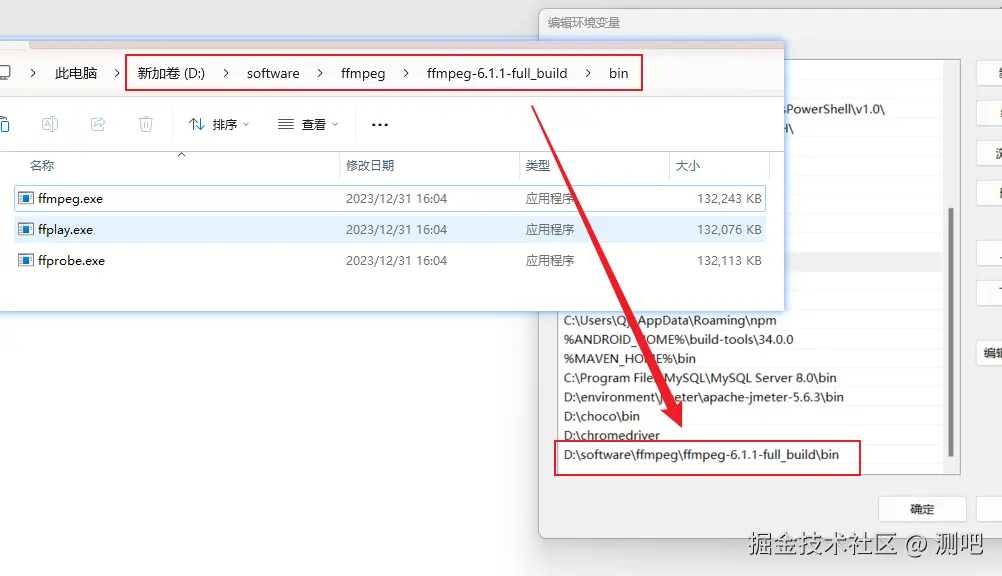Click the rename icon in Explorer toolbar
The image size is (1002, 576).
coord(50,124)
